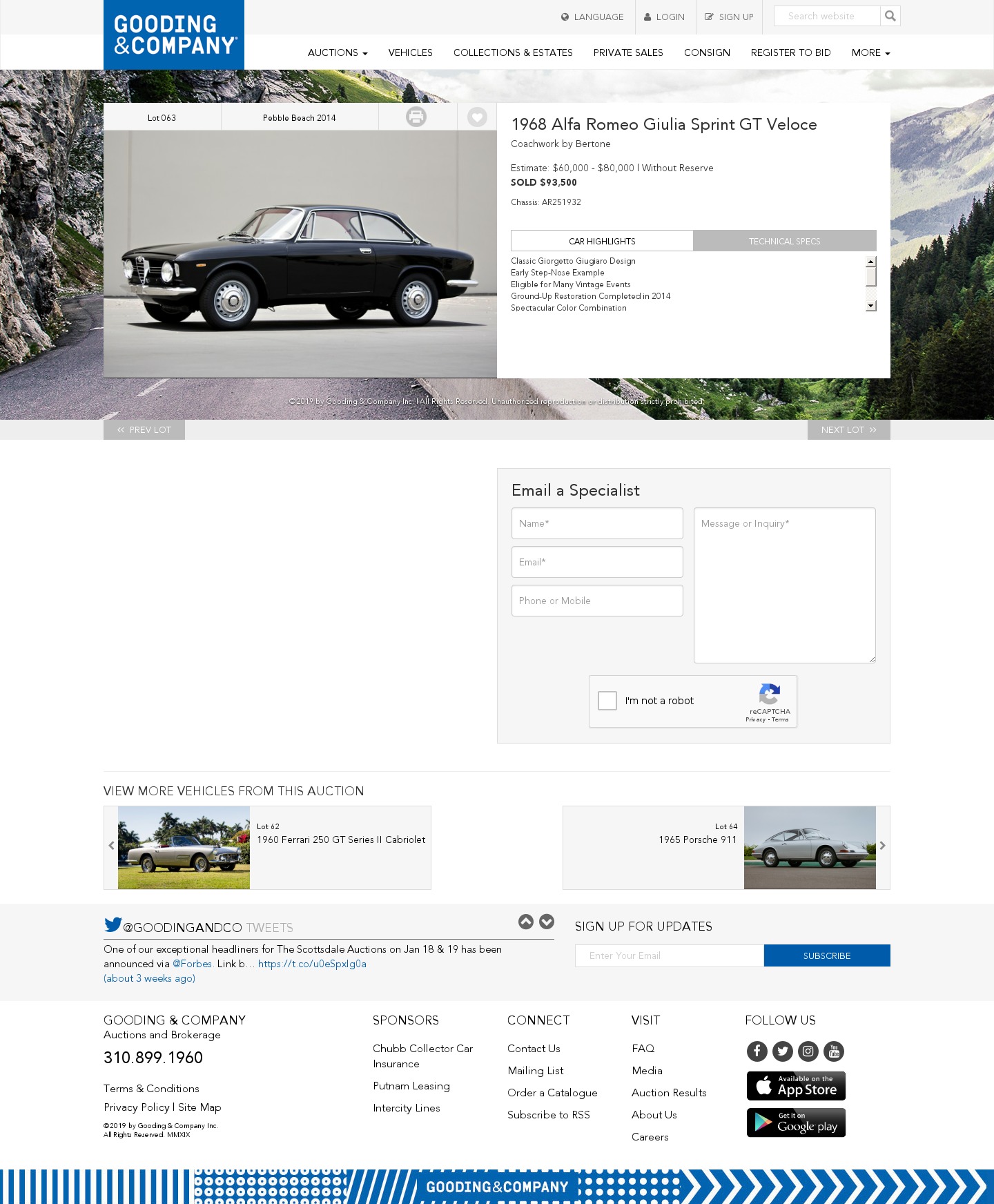Expand the Auctions dropdown menu
Viewport: 994px width, 1204px height.
coord(338,52)
